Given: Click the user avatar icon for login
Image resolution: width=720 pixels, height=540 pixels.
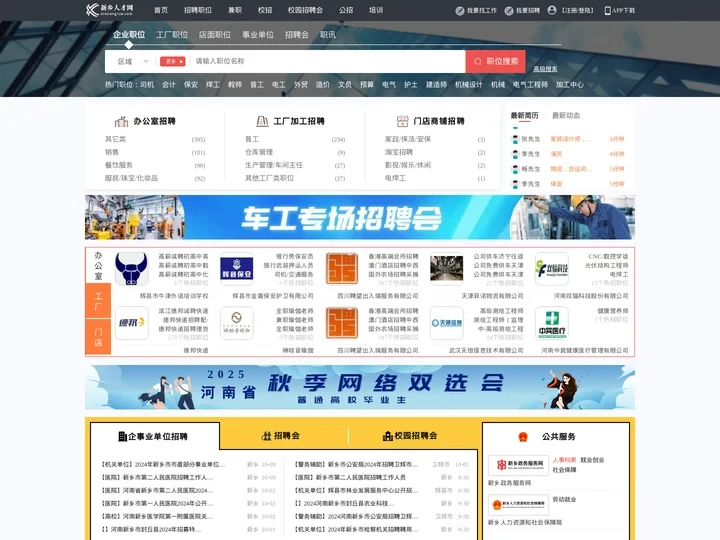Looking at the screenshot, I should click(x=552, y=10).
